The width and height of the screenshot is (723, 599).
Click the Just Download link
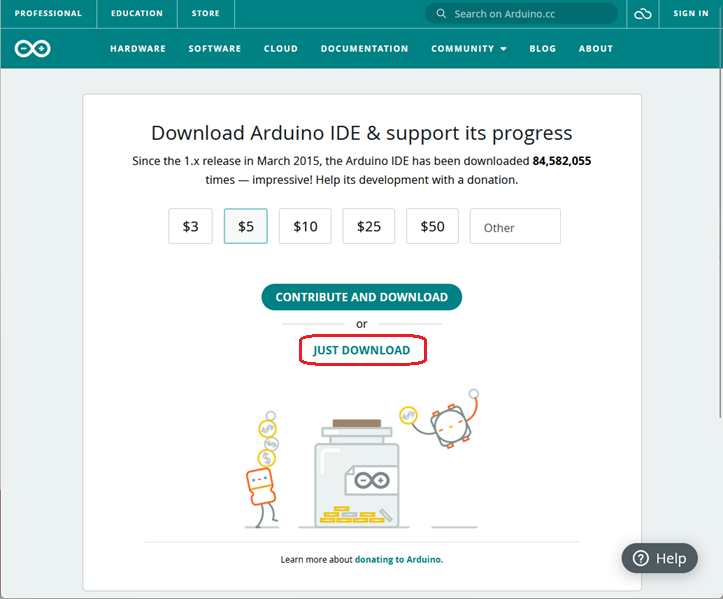(x=361, y=350)
